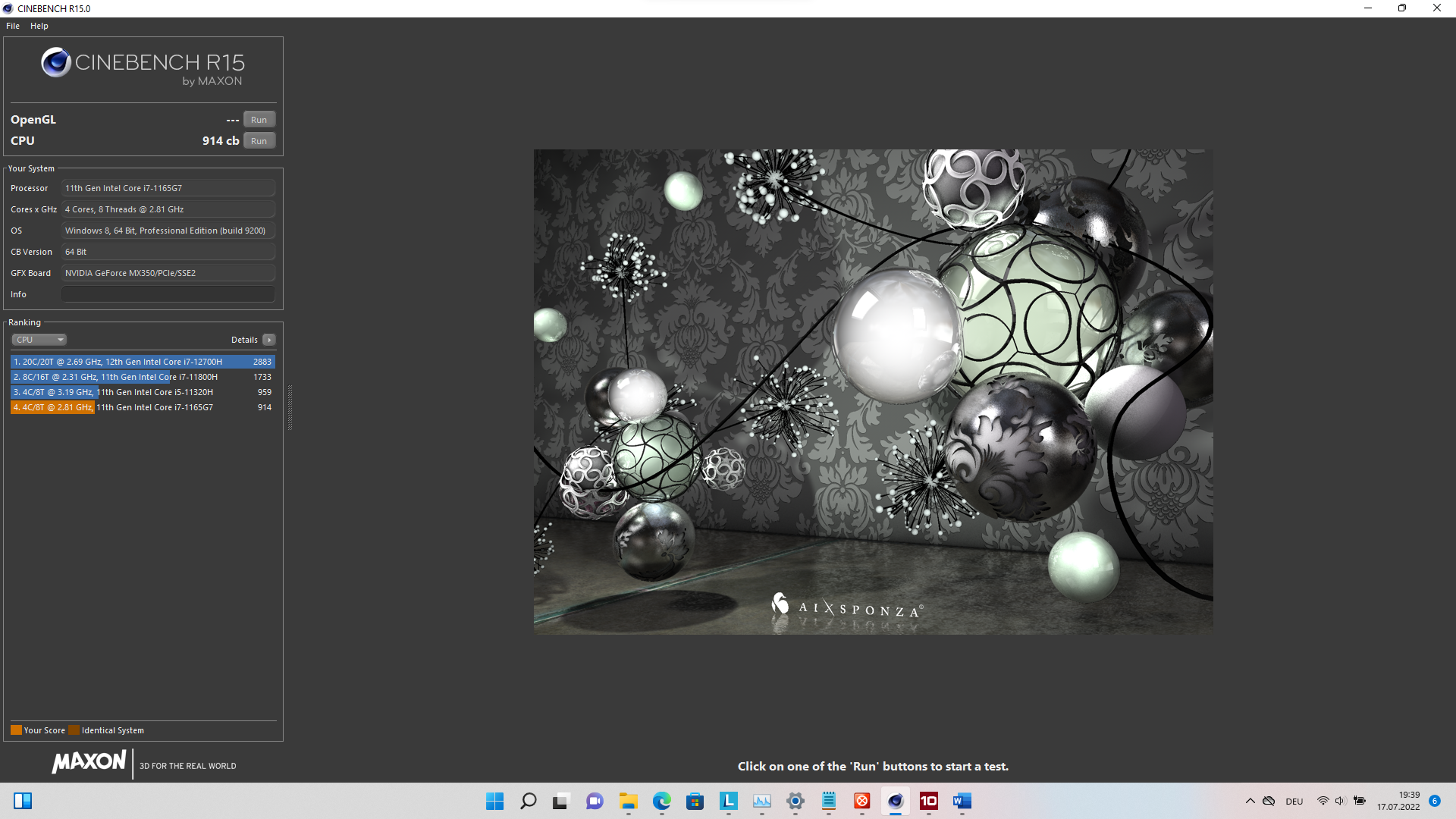Expand ranking Details arrow button
This screenshot has height=819, width=1456.
269,340
